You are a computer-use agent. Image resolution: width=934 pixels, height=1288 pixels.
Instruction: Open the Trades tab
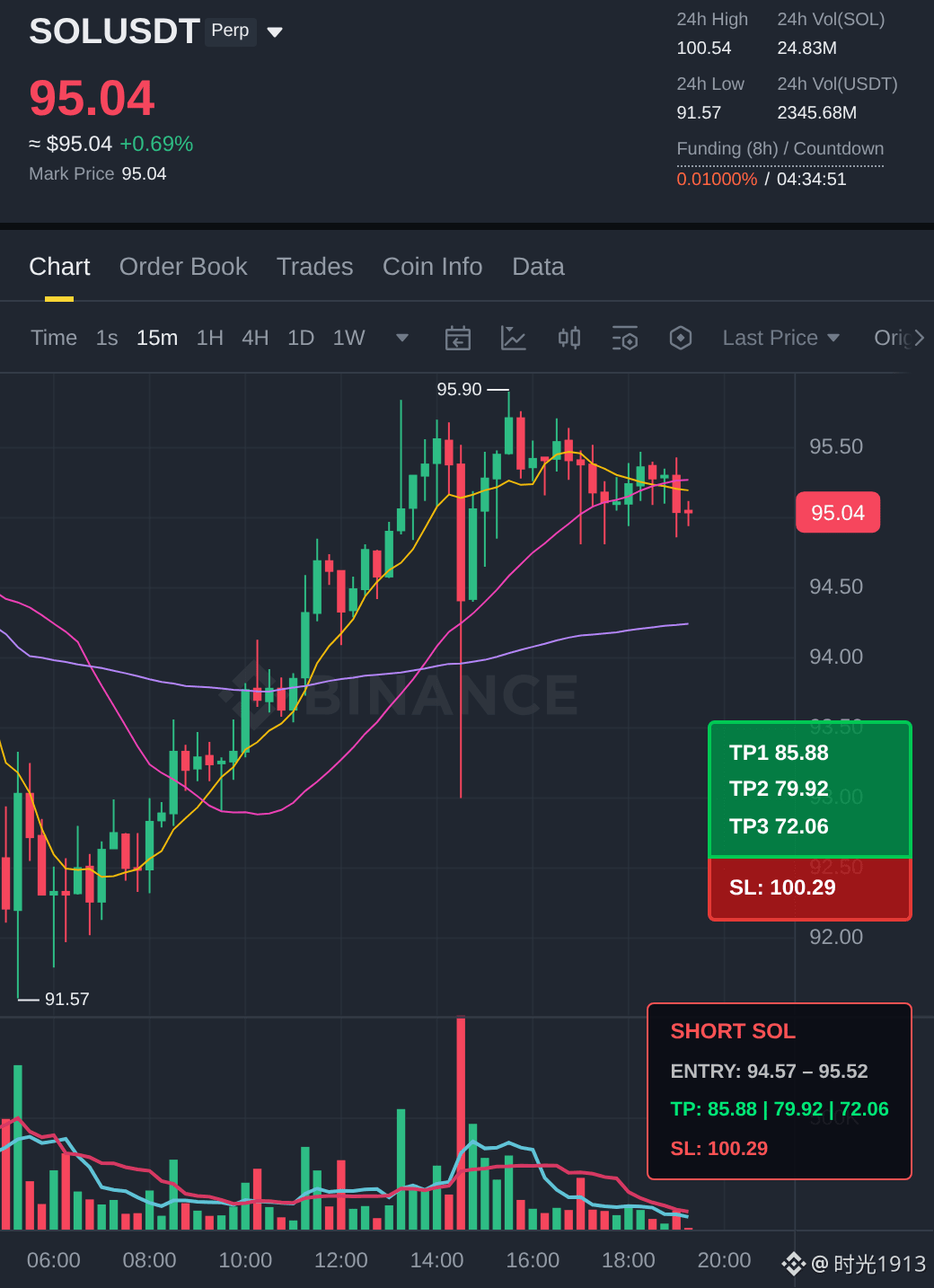tap(314, 267)
